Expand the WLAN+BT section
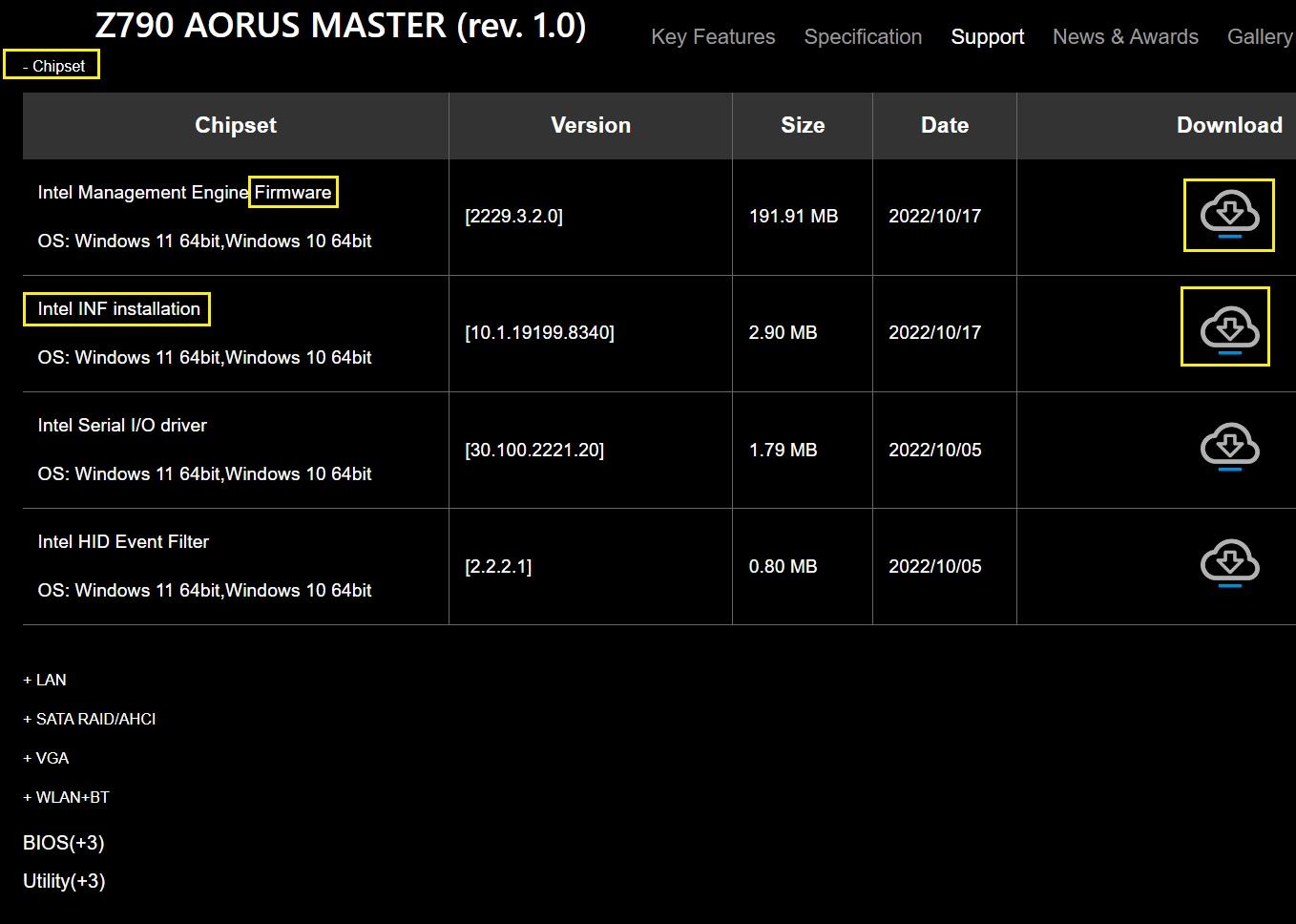The width and height of the screenshot is (1296, 924). (66, 797)
